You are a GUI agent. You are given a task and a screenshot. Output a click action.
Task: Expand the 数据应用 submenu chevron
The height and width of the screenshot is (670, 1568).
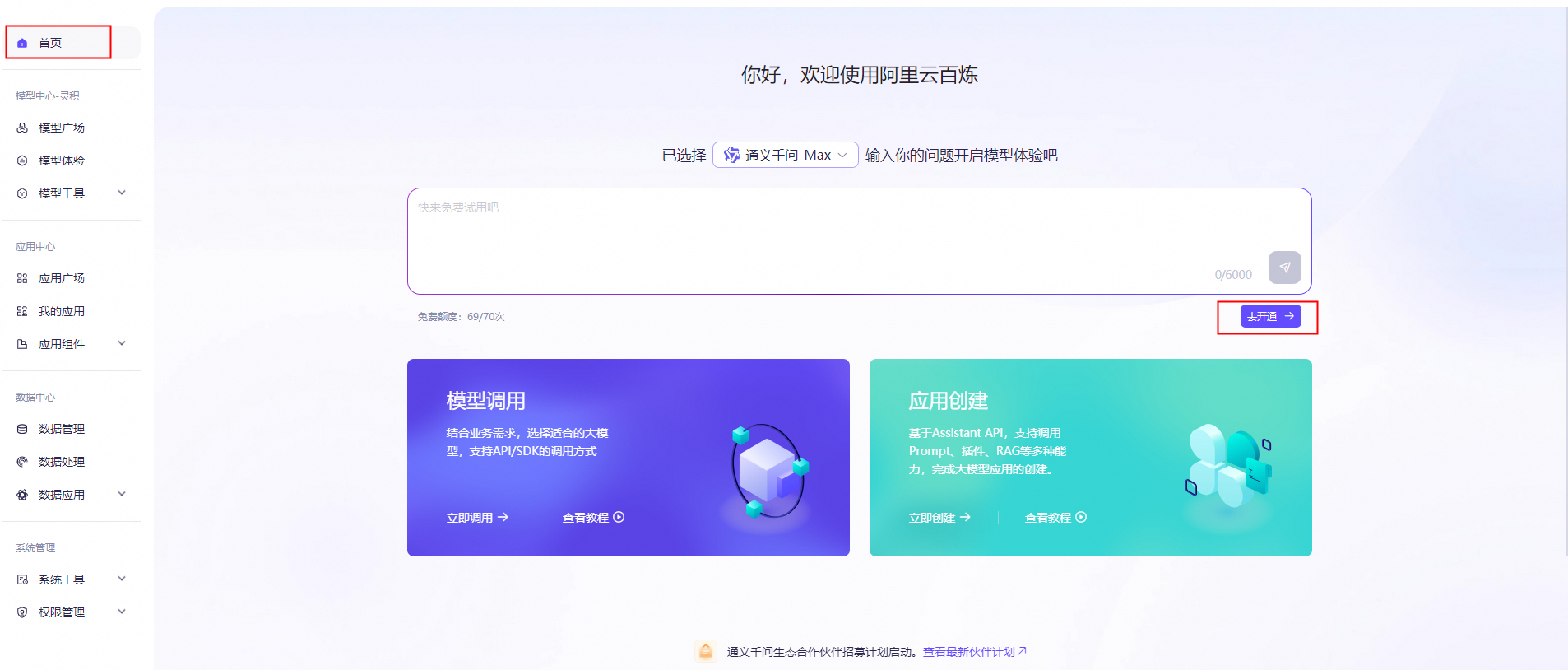click(x=122, y=494)
